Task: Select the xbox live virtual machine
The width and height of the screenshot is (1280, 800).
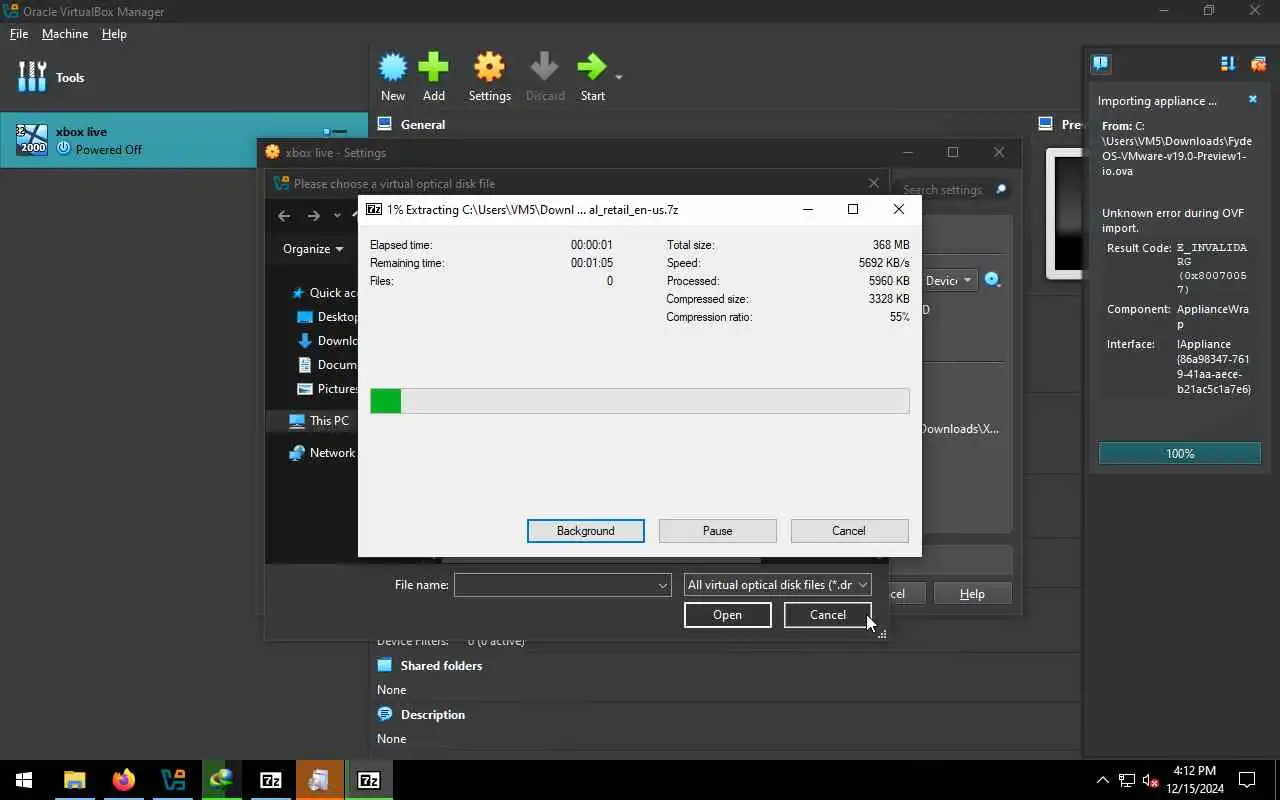Action: tap(184, 140)
